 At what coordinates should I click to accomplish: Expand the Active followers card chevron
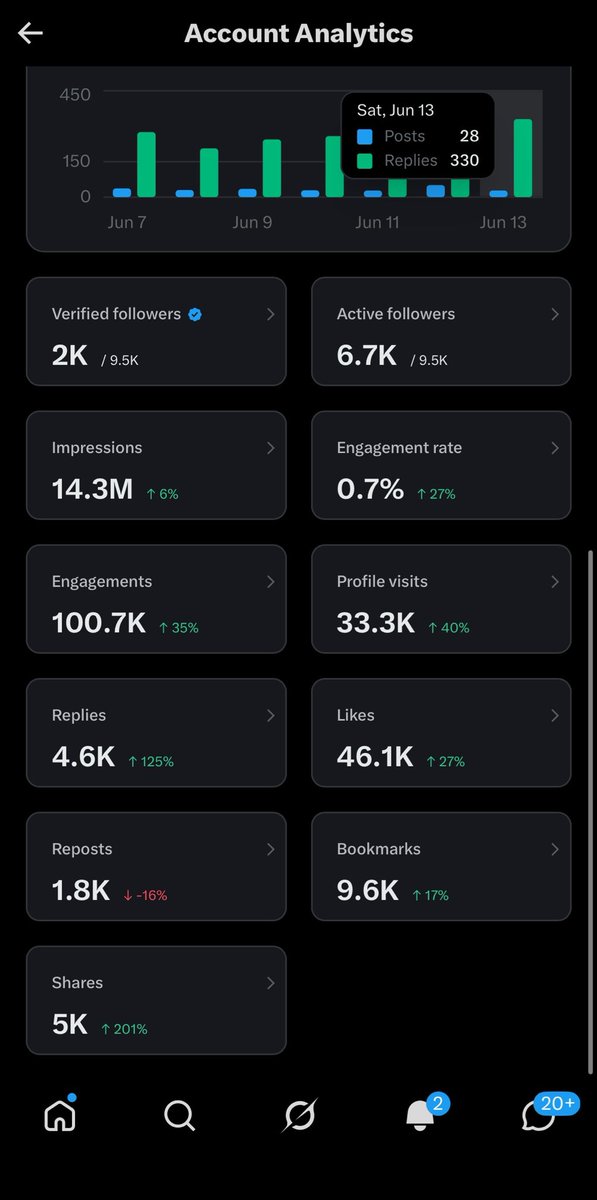[x=555, y=314]
